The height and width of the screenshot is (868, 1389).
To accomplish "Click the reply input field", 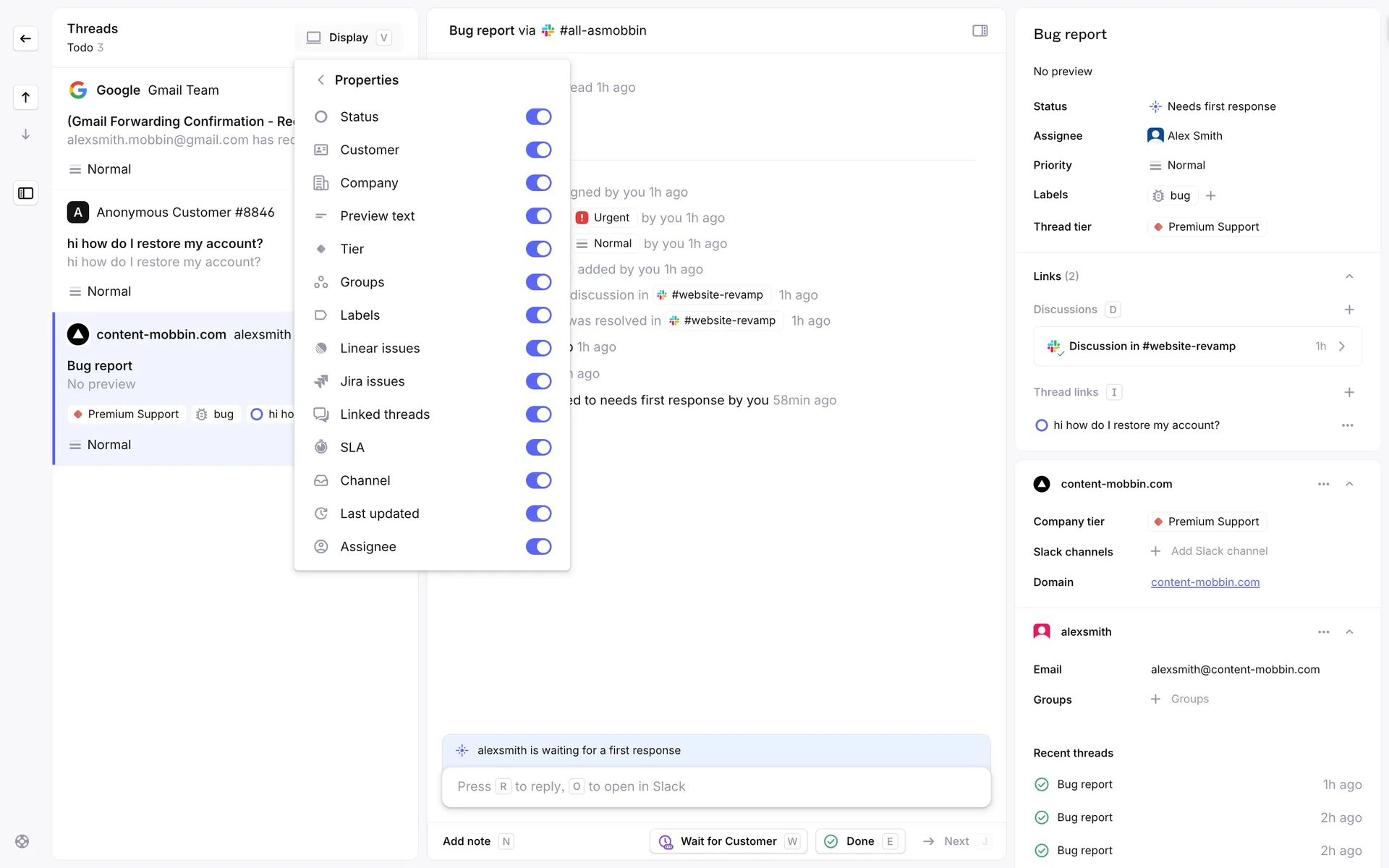I will click(x=715, y=786).
